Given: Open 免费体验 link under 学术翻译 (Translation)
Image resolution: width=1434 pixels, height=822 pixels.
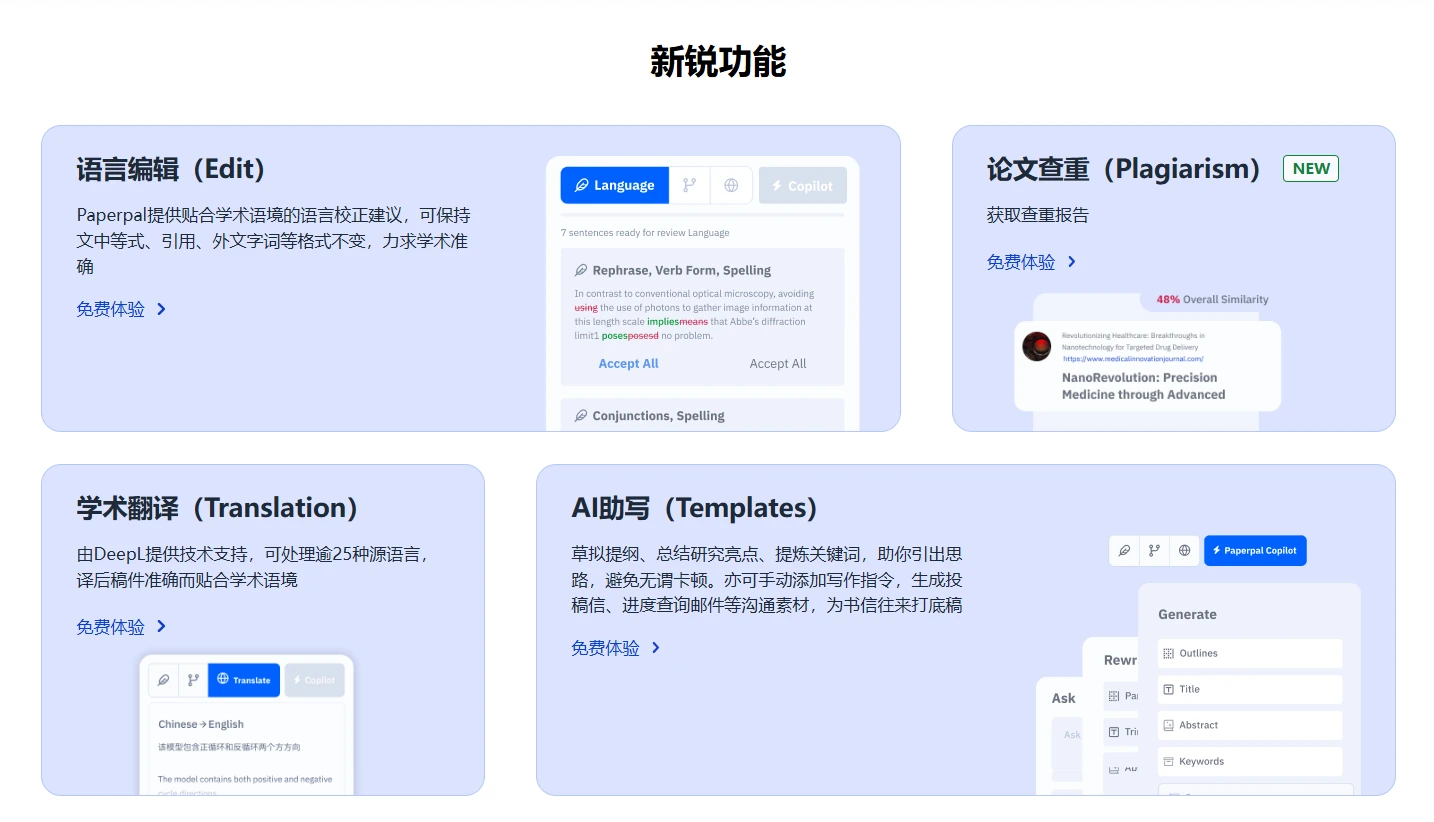Looking at the screenshot, I should (x=121, y=627).
